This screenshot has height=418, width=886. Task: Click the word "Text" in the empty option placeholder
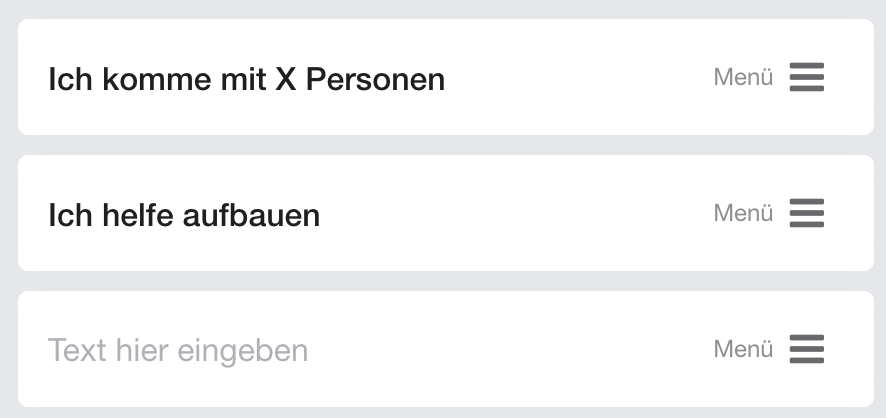point(78,350)
